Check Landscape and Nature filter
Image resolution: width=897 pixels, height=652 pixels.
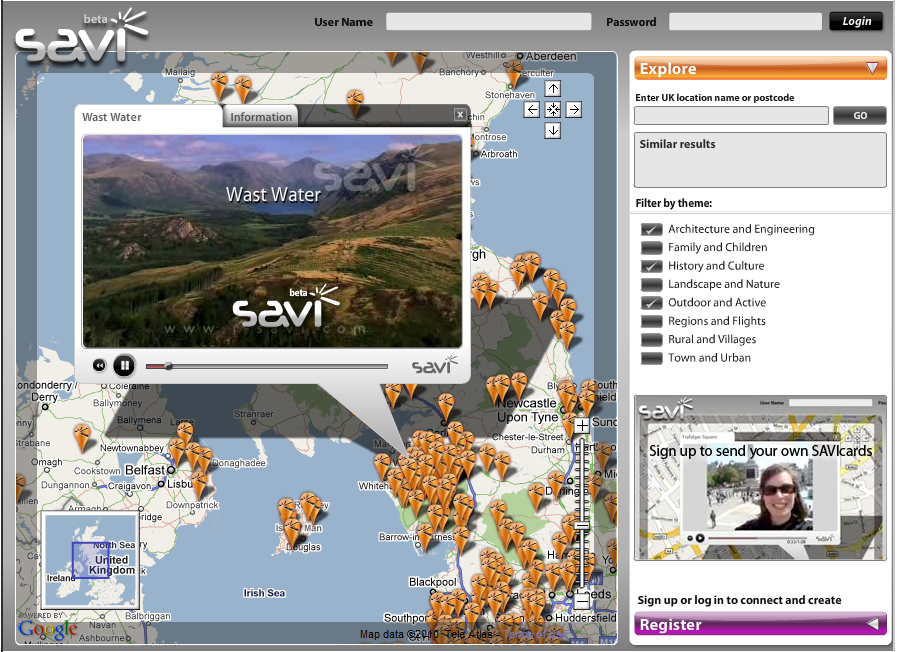(x=652, y=284)
